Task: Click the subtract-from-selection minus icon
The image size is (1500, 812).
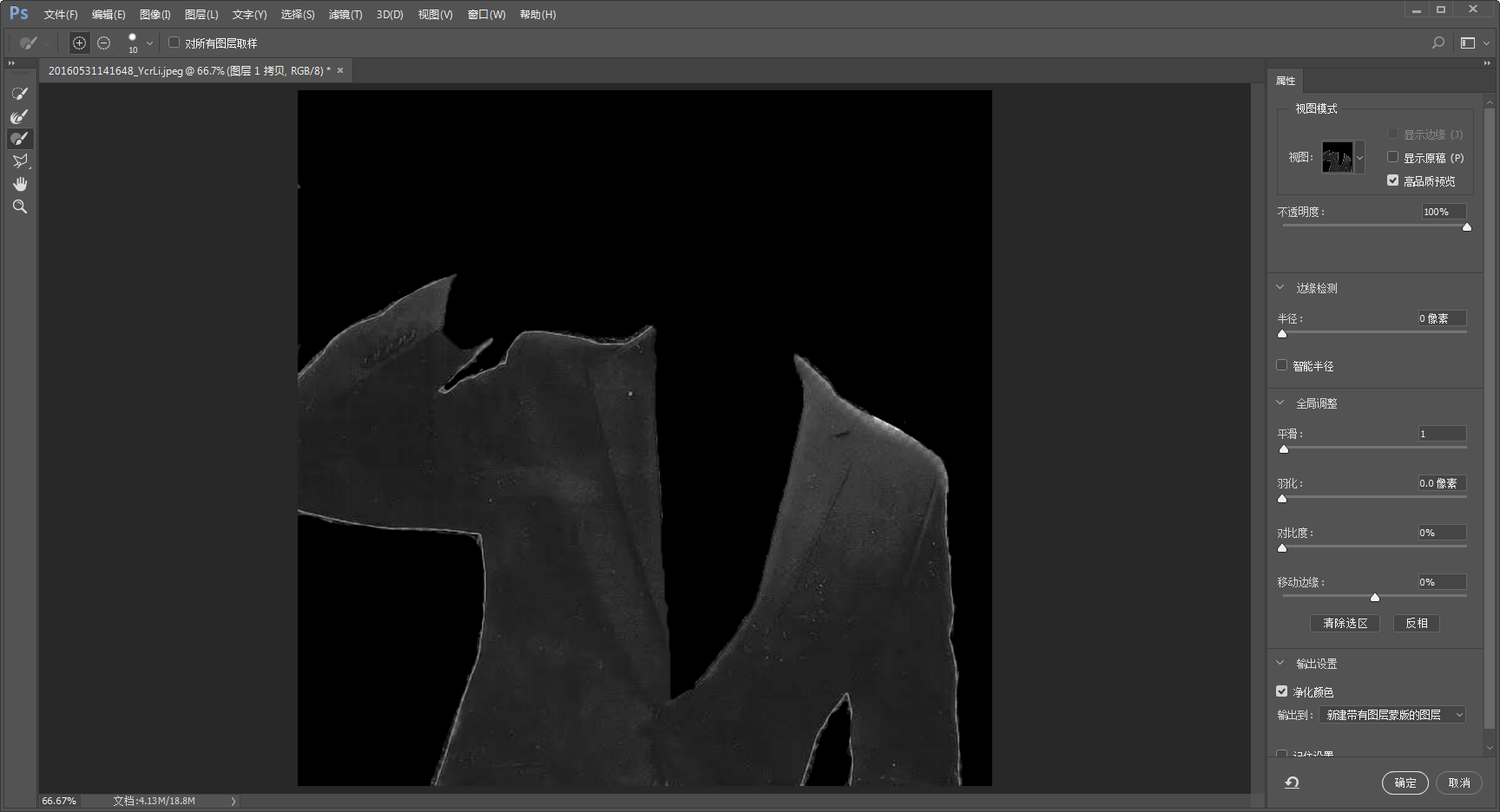Action: click(104, 43)
